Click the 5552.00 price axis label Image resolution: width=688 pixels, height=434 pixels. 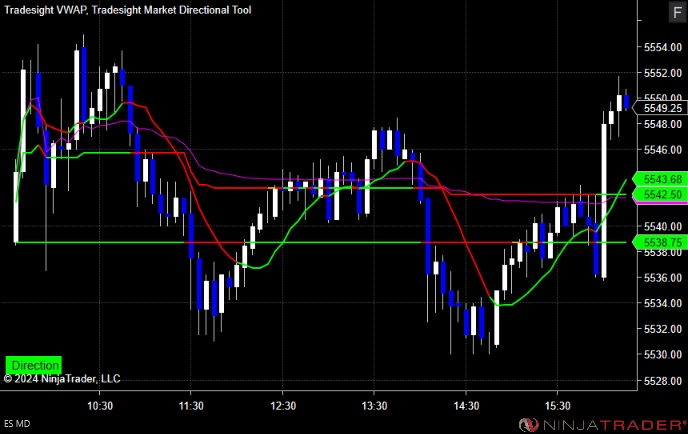click(x=663, y=73)
